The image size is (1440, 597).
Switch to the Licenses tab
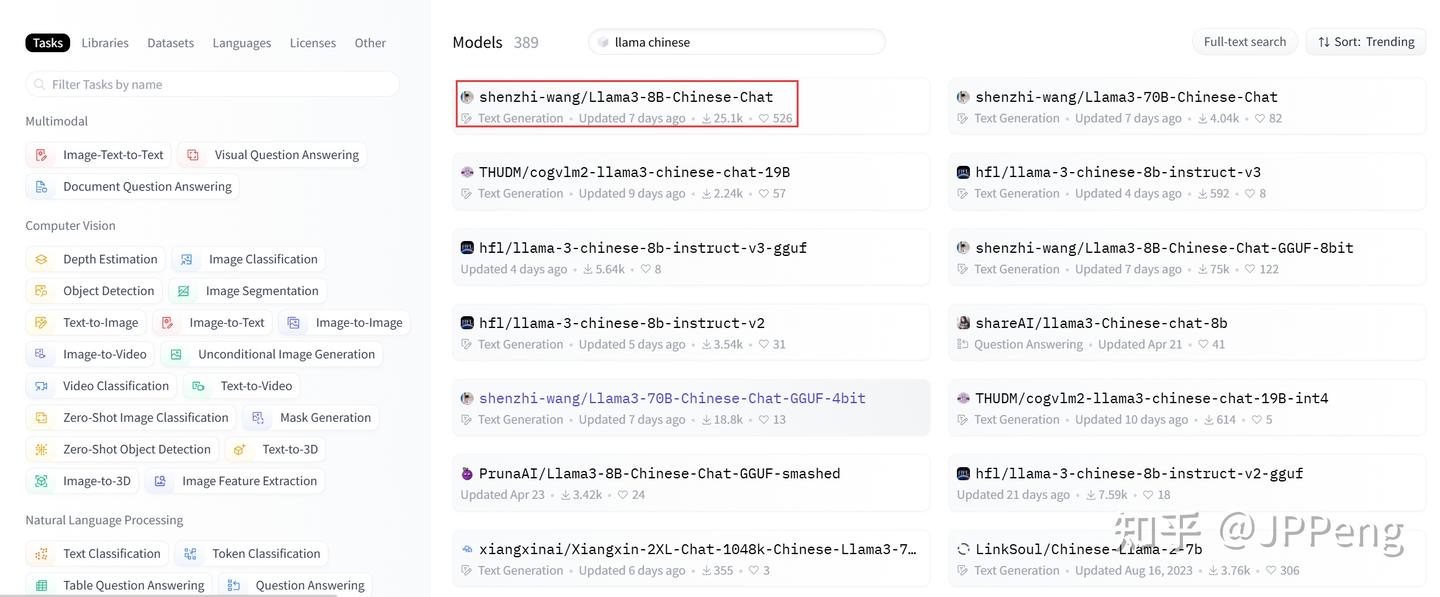pos(313,43)
